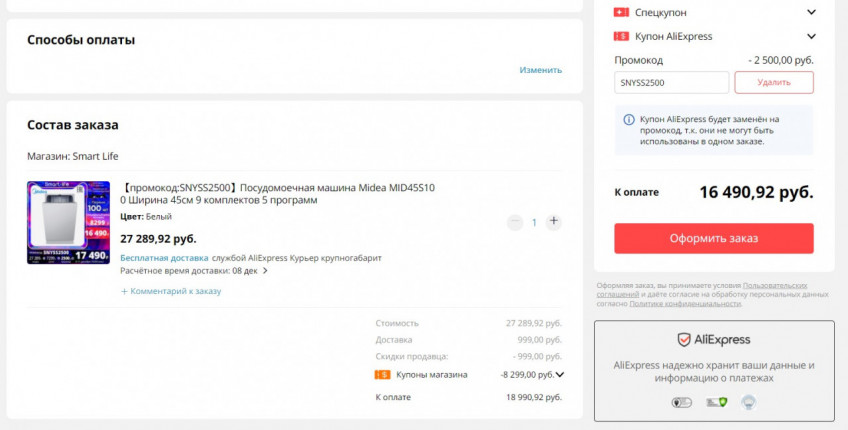Click the rightmost security badge icon
Viewport: 848px width, 430px height.
click(747, 402)
